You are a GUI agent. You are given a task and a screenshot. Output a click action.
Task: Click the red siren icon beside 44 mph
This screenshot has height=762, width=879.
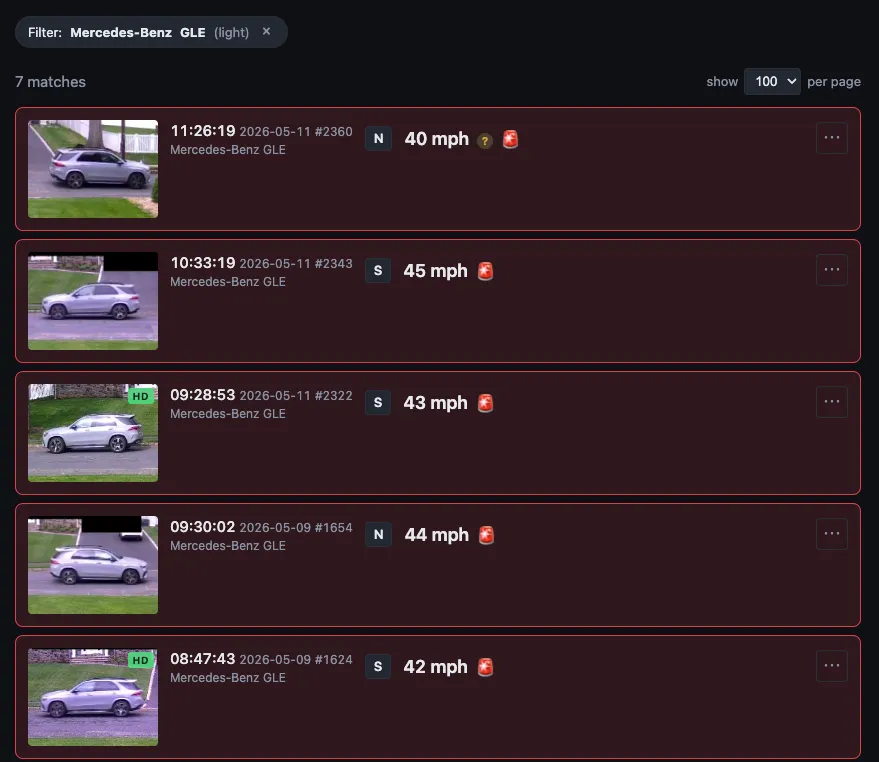(487, 535)
